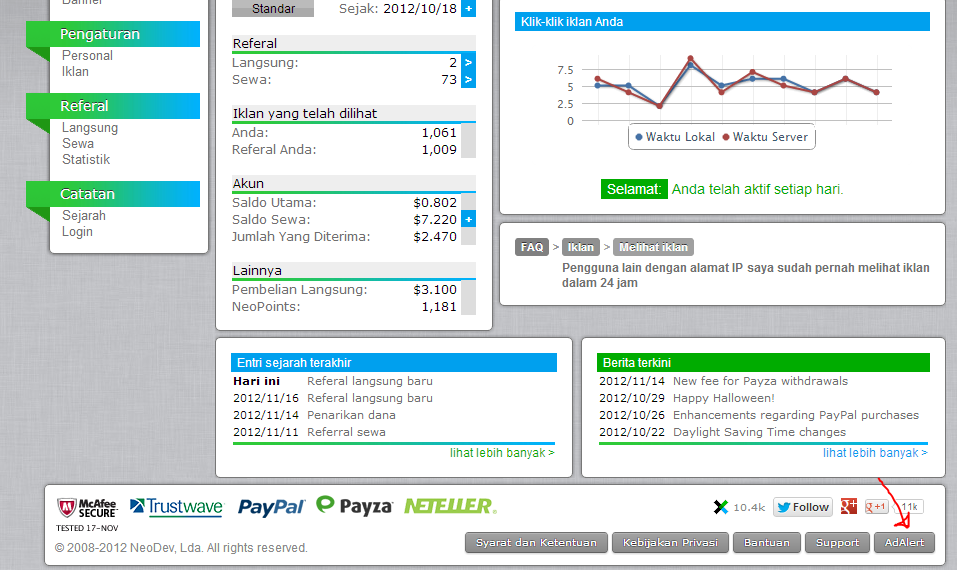The height and width of the screenshot is (570, 957).
Task: Click Jumlah Yang Diterima value $2.470
Action: 435,237
